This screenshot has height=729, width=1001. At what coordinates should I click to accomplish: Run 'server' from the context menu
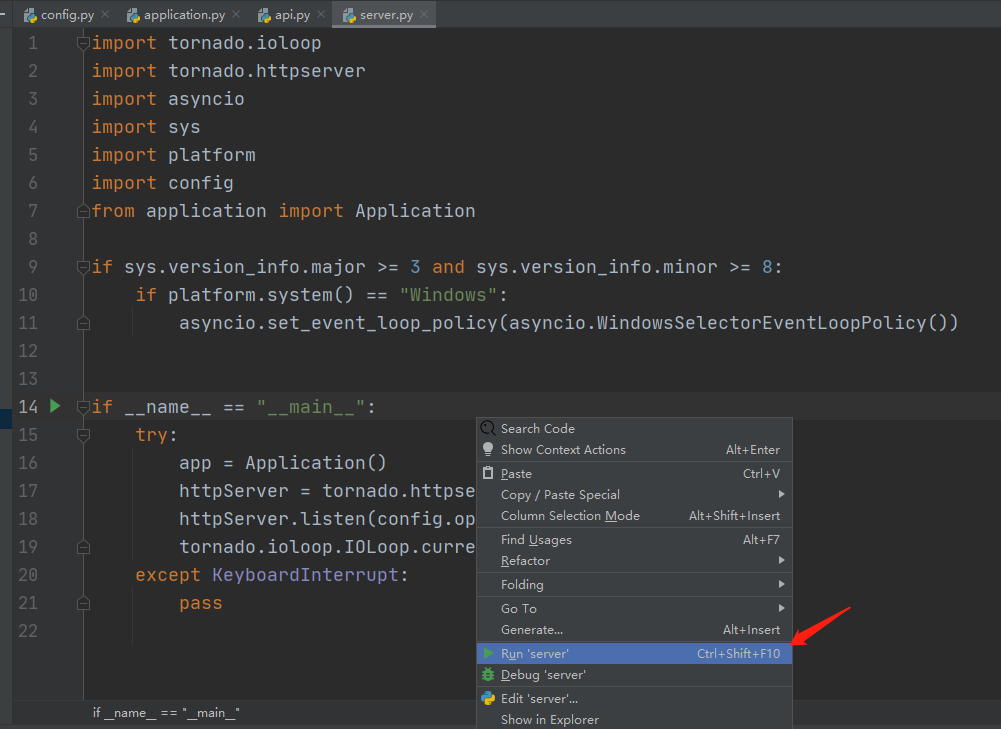(x=634, y=653)
